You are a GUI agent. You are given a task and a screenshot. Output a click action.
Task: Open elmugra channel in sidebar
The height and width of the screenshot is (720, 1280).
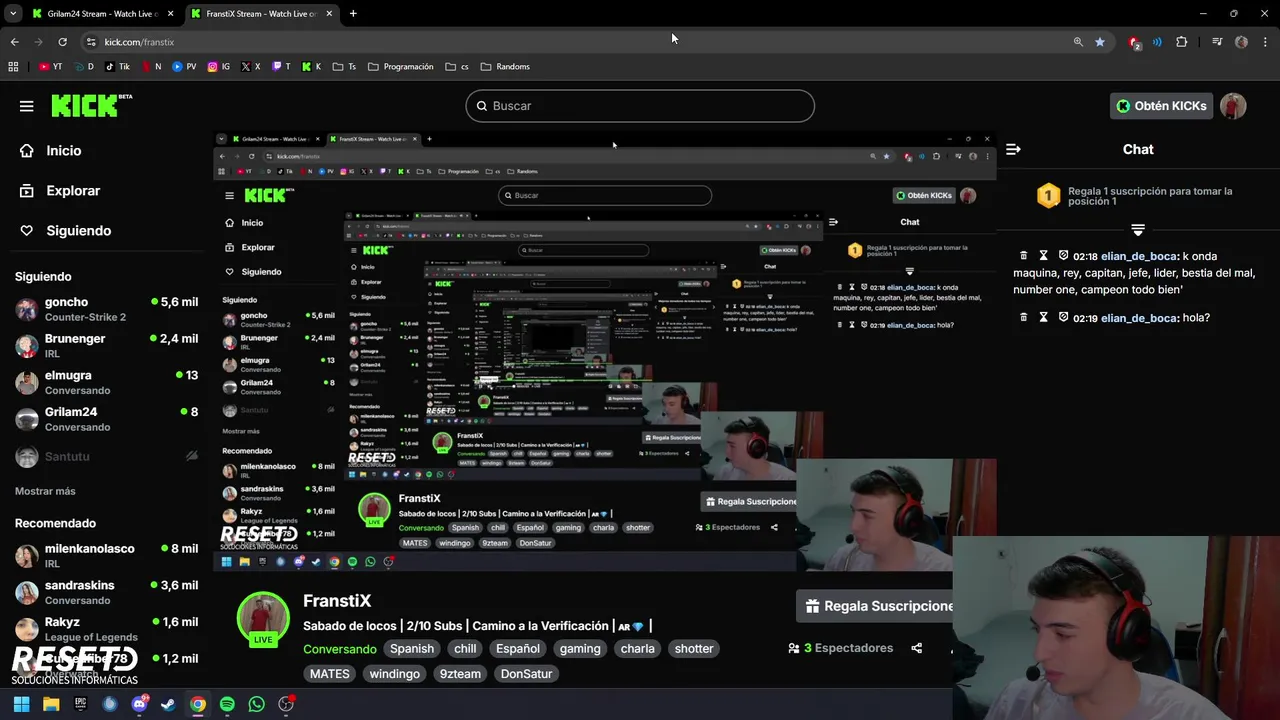[x=106, y=382]
